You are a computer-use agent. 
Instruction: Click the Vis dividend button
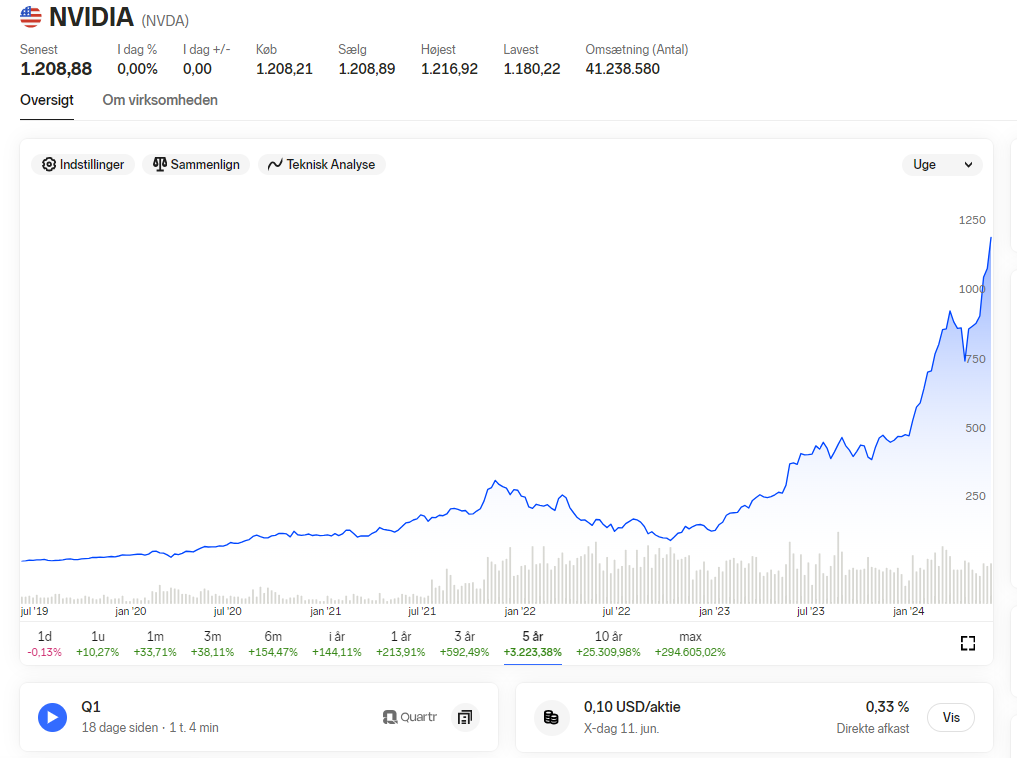951,717
